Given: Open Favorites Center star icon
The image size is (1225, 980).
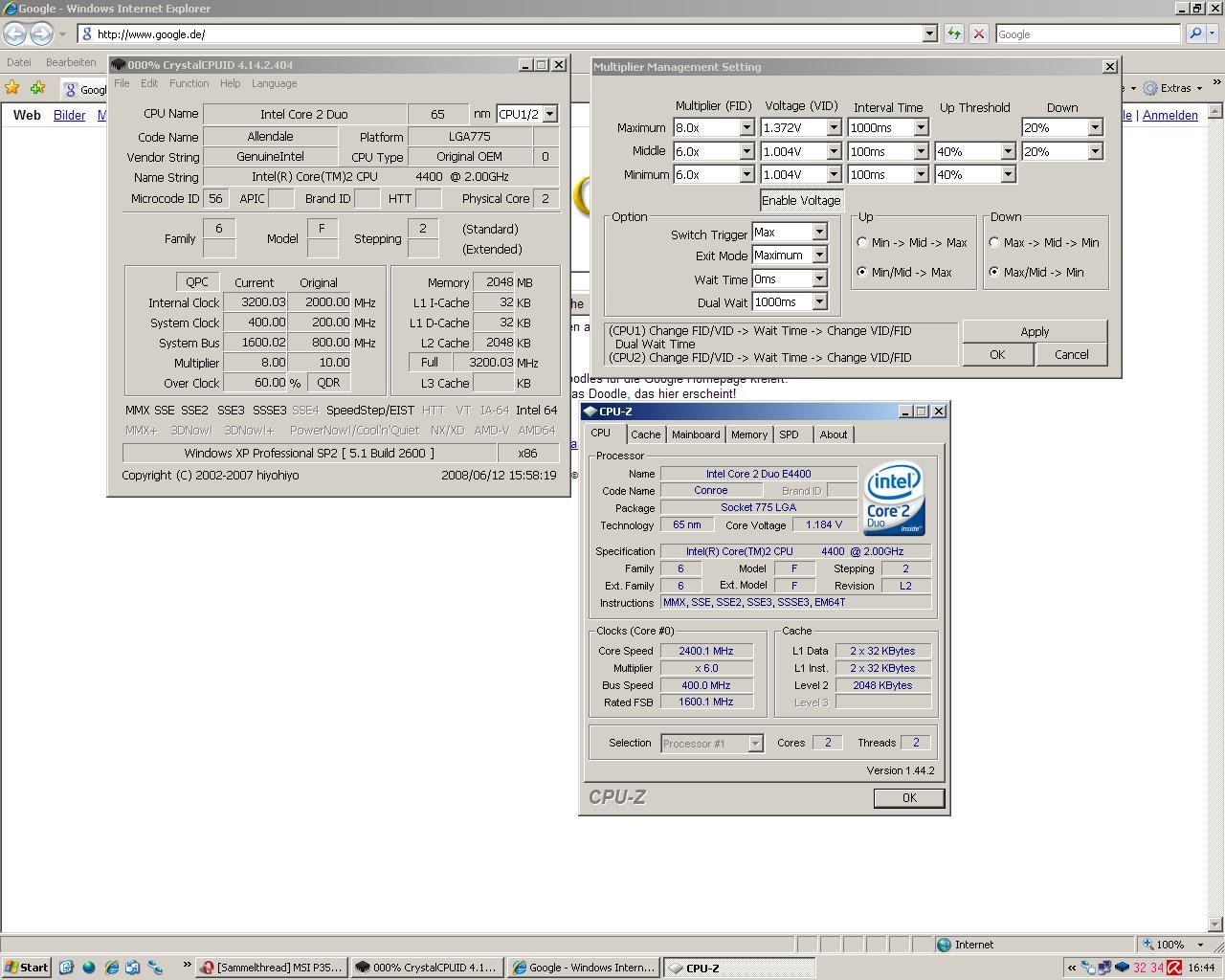Looking at the screenshot, I should tap(12, 88).
